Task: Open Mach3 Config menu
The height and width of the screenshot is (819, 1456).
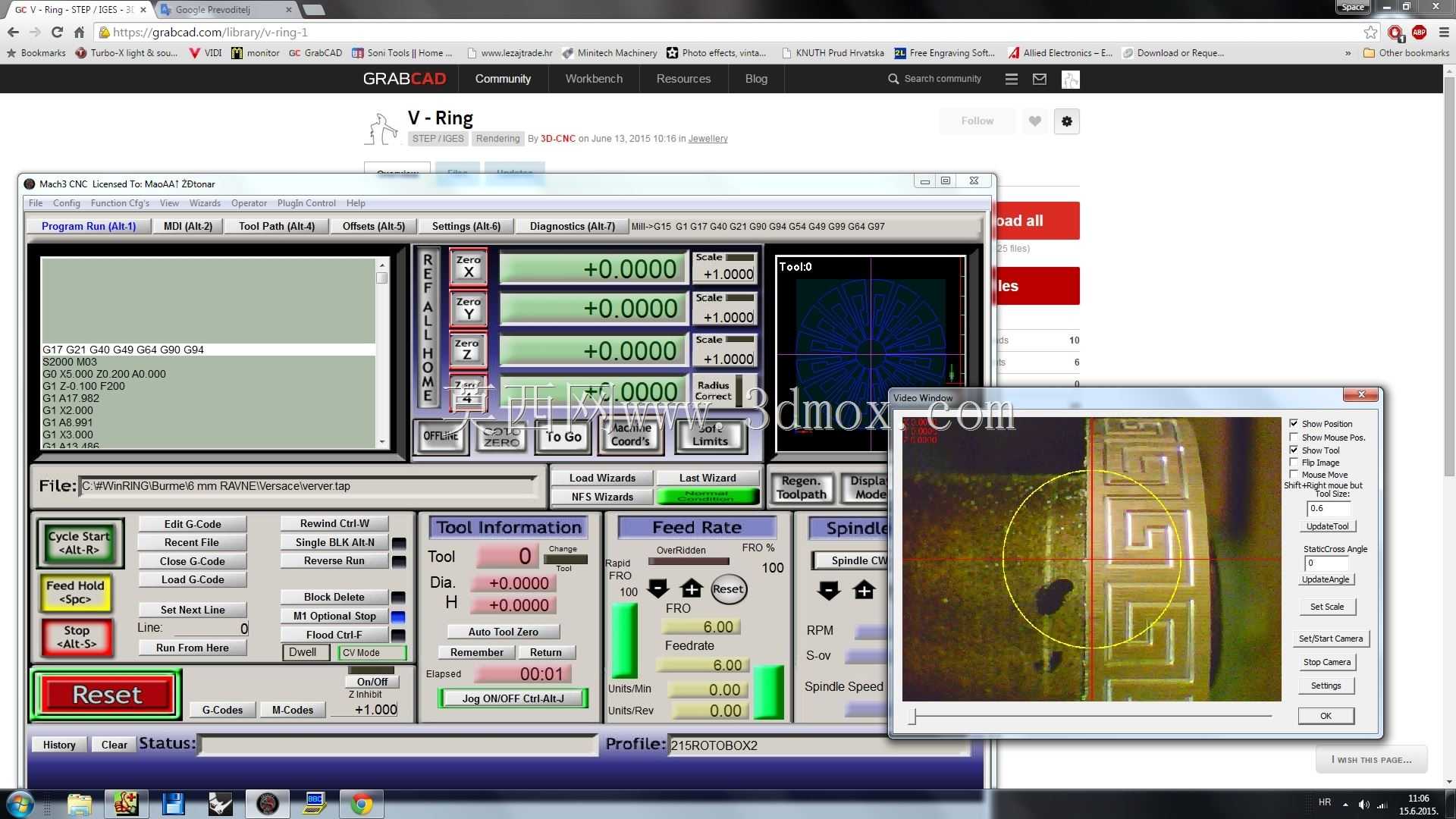Action: [66, 203]
